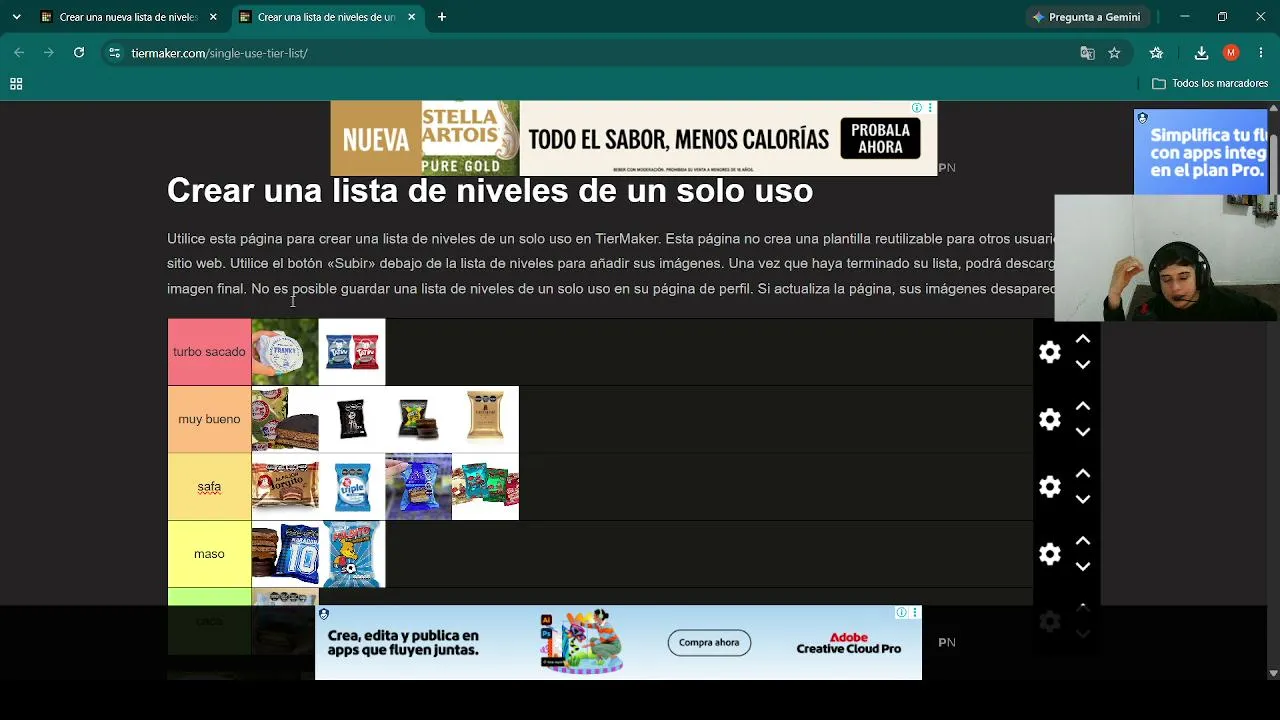The width and height of the screenshot is (1280, 720).
Task: Select the safa tier label
Action: [209, 487]
